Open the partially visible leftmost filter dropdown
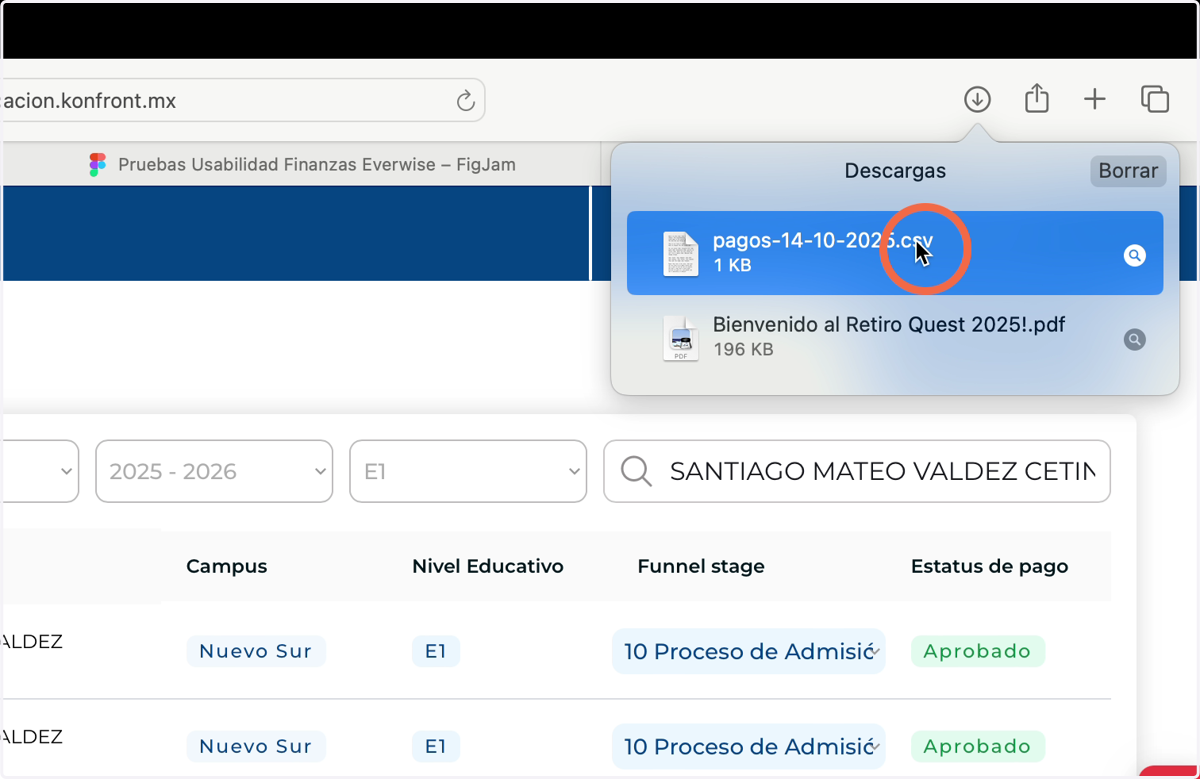Screen dimensions: 1200x779 coord(41,471)
